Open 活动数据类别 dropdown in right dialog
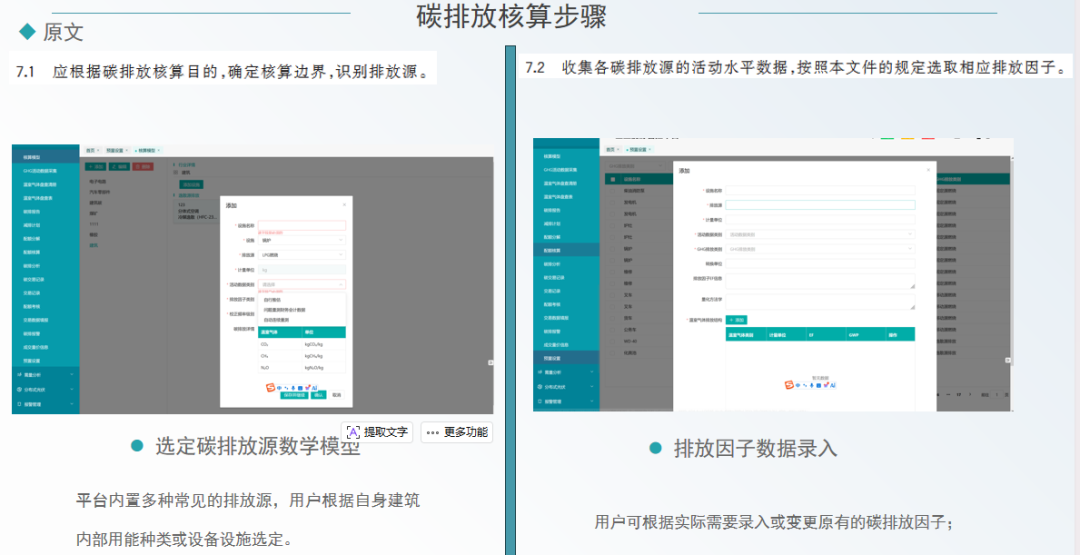Viewport: 1080px width, 555px height. tap(820, 235)
